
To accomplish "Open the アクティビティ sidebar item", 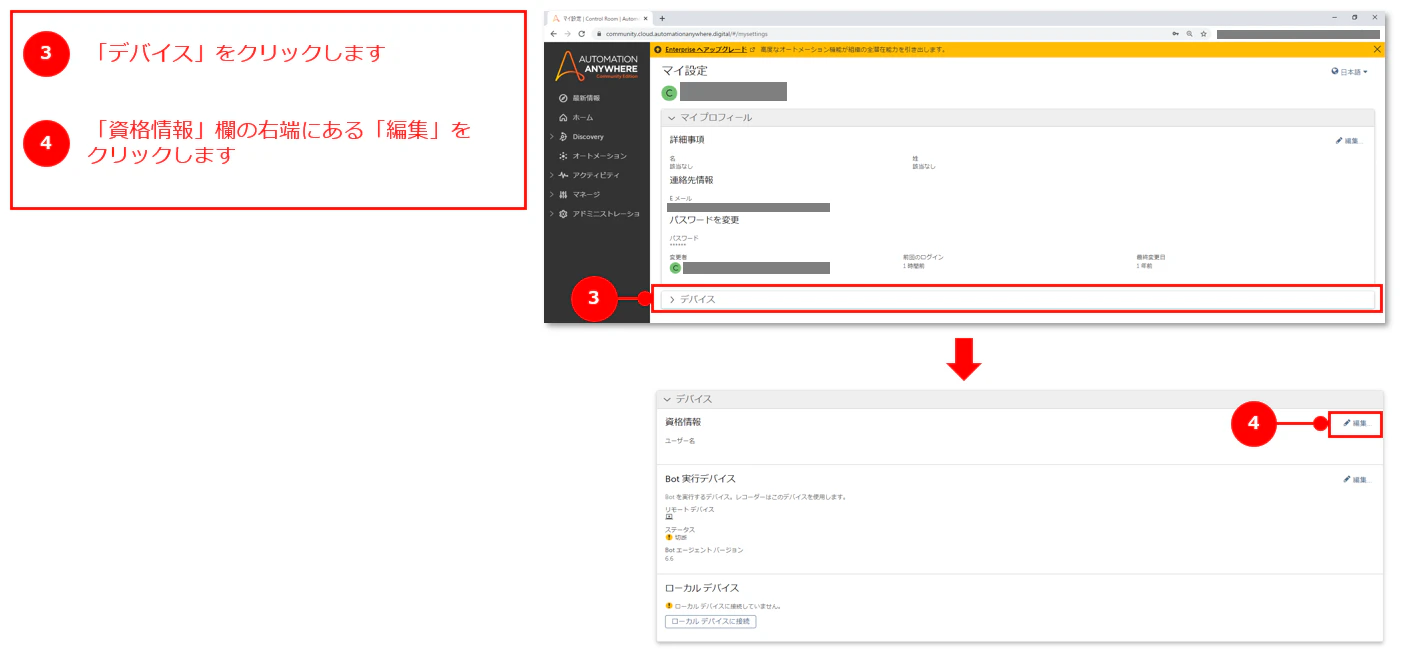I will 589,175.
